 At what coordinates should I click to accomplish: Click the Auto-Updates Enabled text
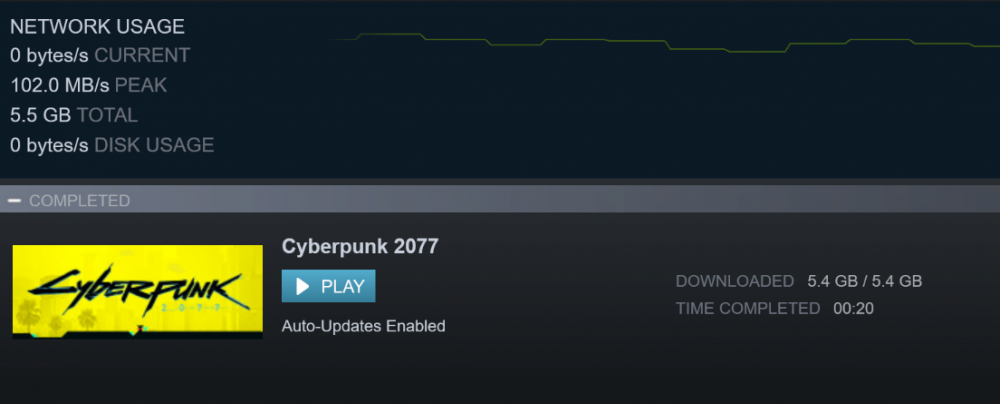pos(364,326)
